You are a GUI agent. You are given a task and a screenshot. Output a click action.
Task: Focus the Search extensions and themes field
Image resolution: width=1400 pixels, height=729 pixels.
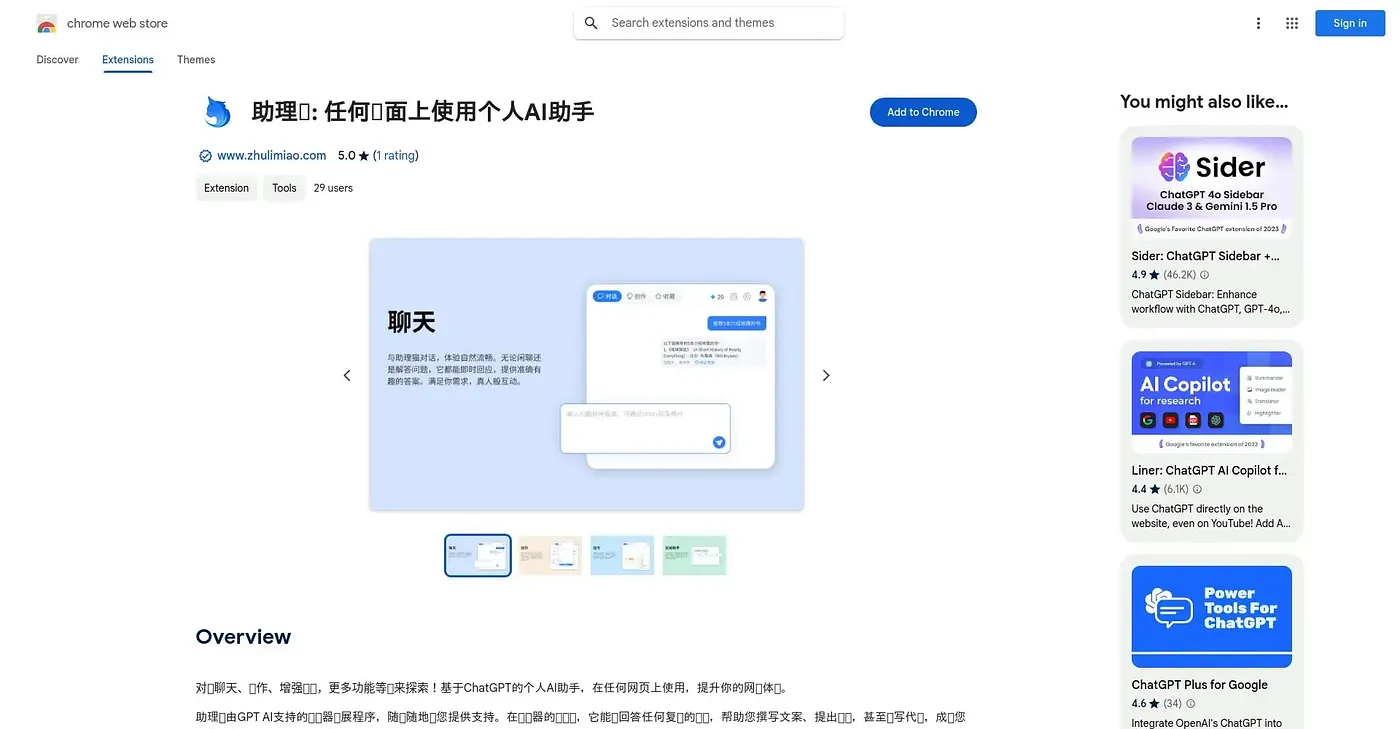708,23
